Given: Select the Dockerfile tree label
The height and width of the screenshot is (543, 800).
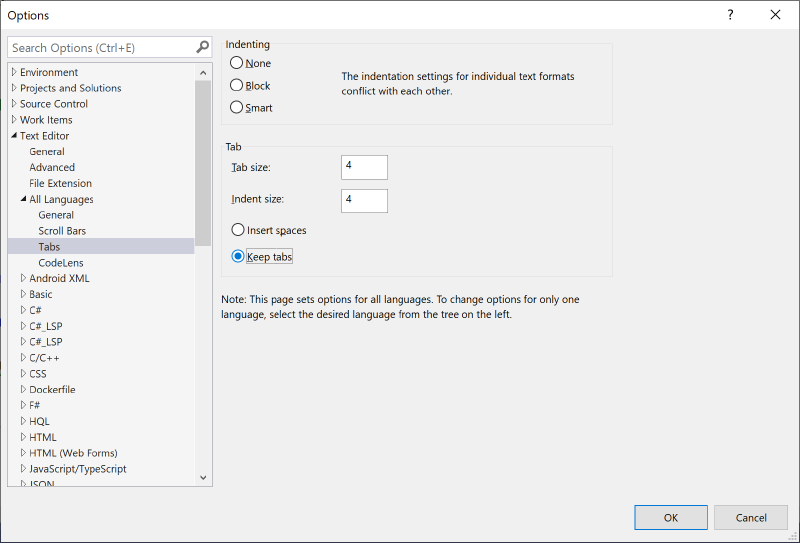Looking at the screenshot, I should tap(53, 389).
